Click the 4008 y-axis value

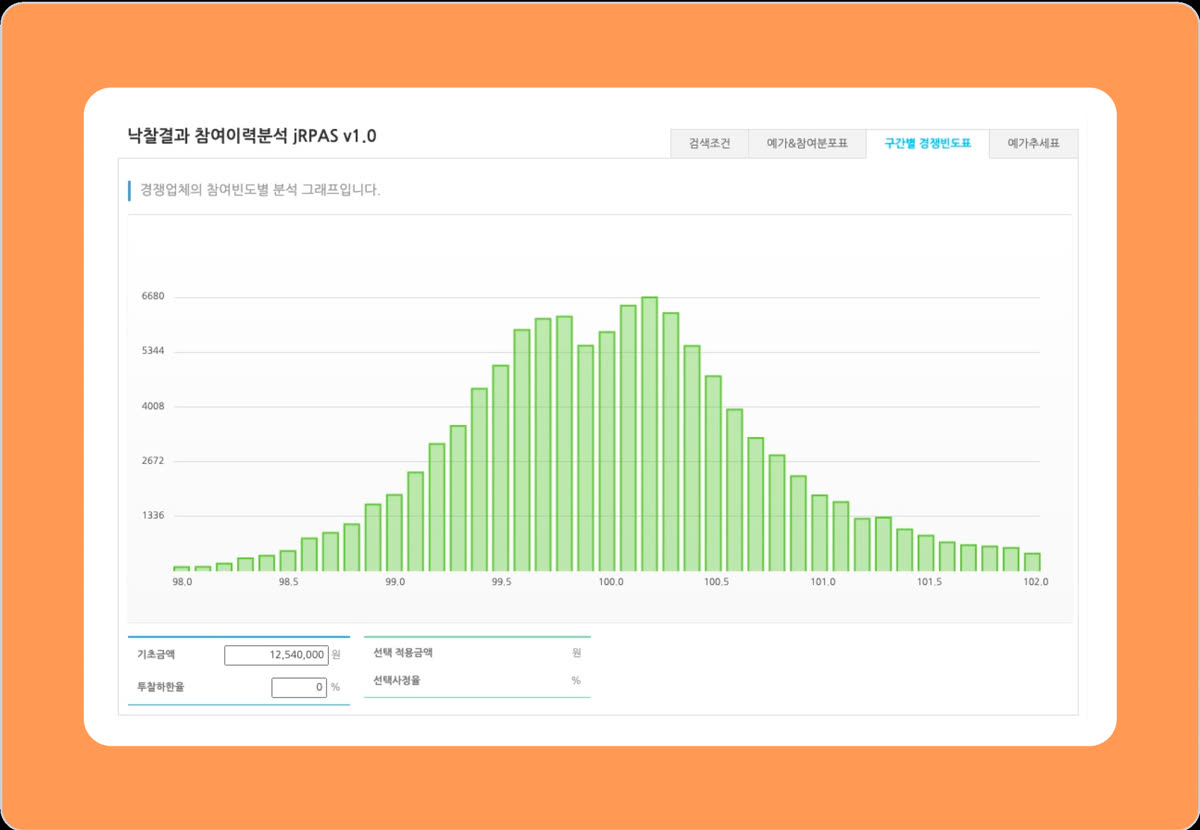(155, 406)
